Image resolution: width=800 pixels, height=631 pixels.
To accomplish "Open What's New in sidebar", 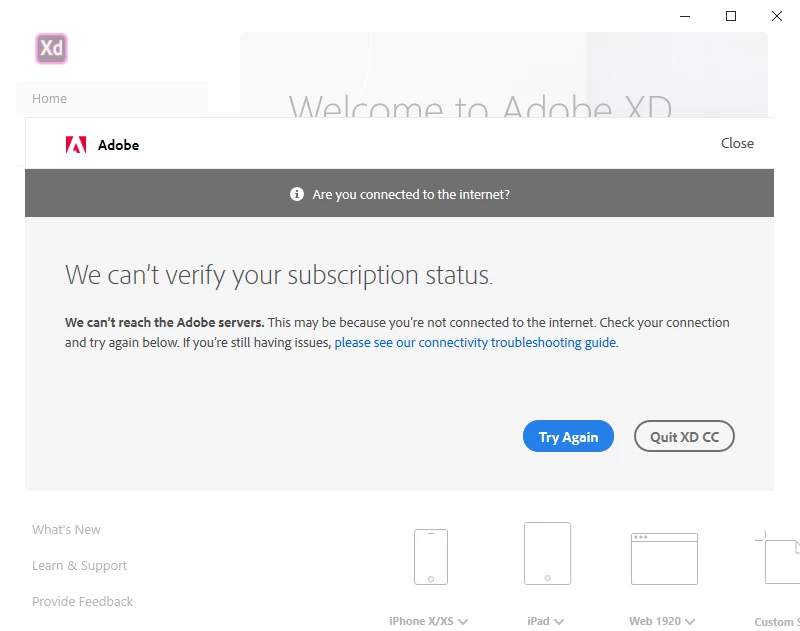I will pos(66,529).
